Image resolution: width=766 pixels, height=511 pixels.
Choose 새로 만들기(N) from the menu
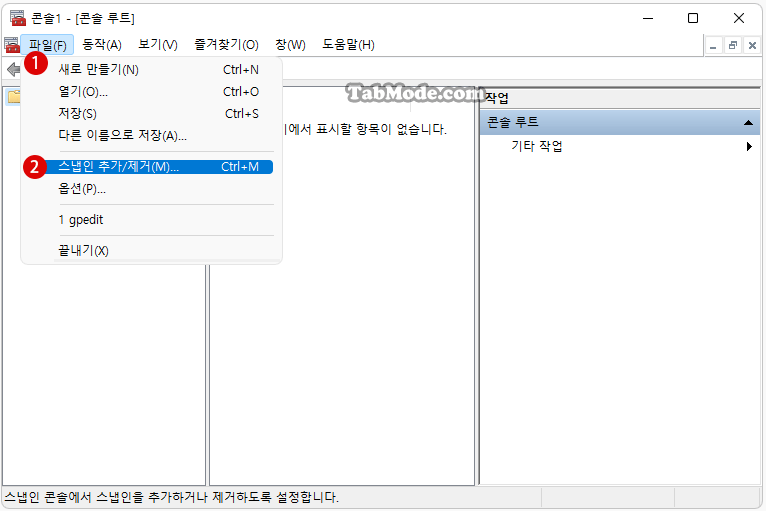coord(151,70)
